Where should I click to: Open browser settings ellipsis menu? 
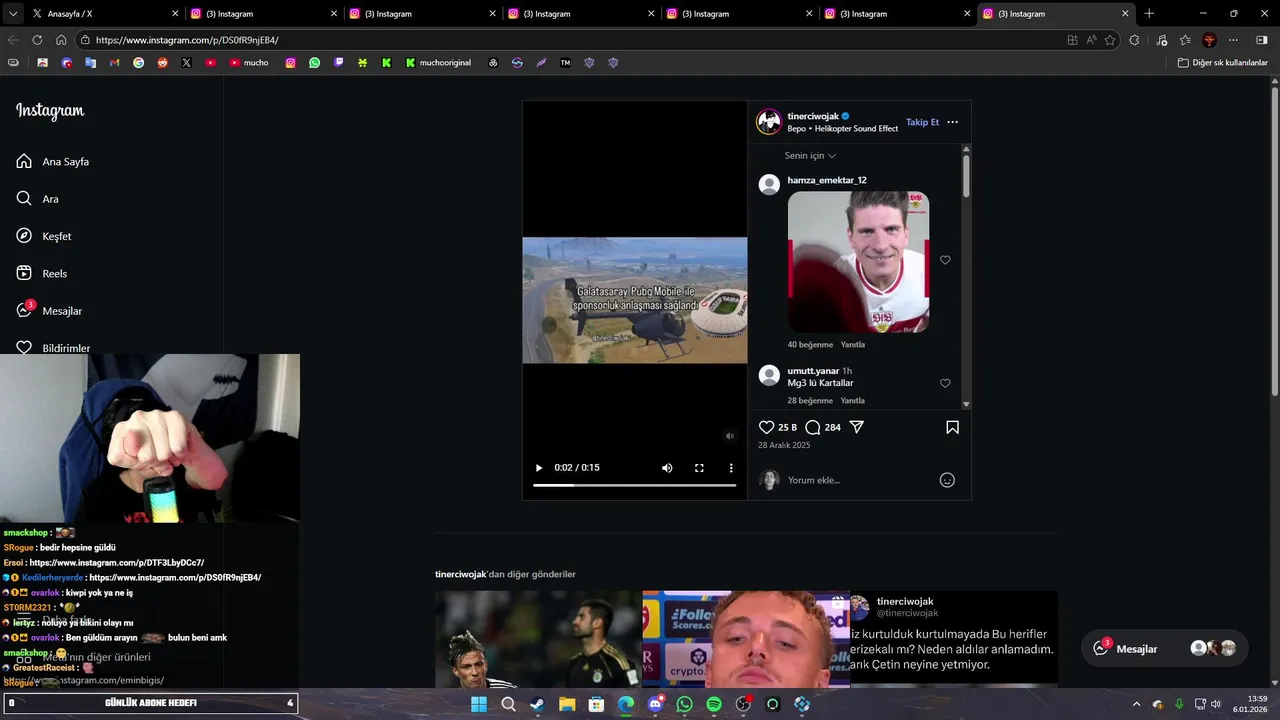(1233, 40)
